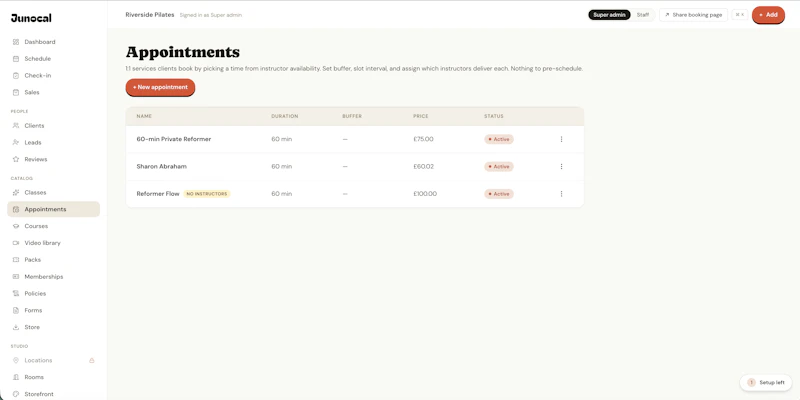The width and height of the screenshot is (800, 400).
Task: Open the 60-min Private Reformer appointment
Action: (x=173, y=139)
